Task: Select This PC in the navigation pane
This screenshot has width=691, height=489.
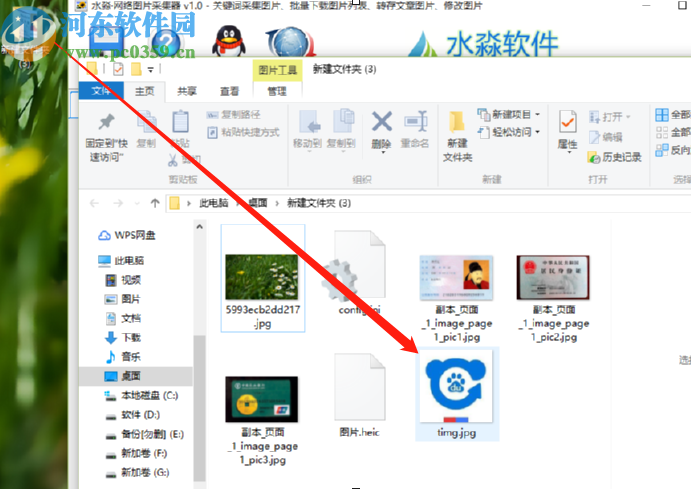Action: (121, 261)
